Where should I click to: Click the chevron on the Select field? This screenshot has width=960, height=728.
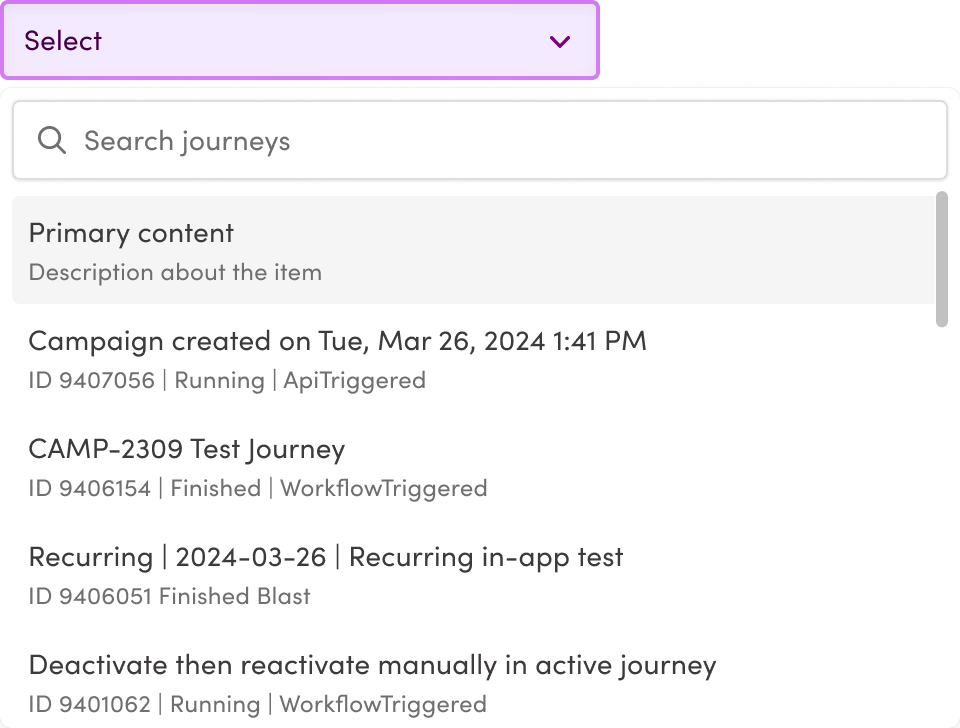click(x=558, y=41)
